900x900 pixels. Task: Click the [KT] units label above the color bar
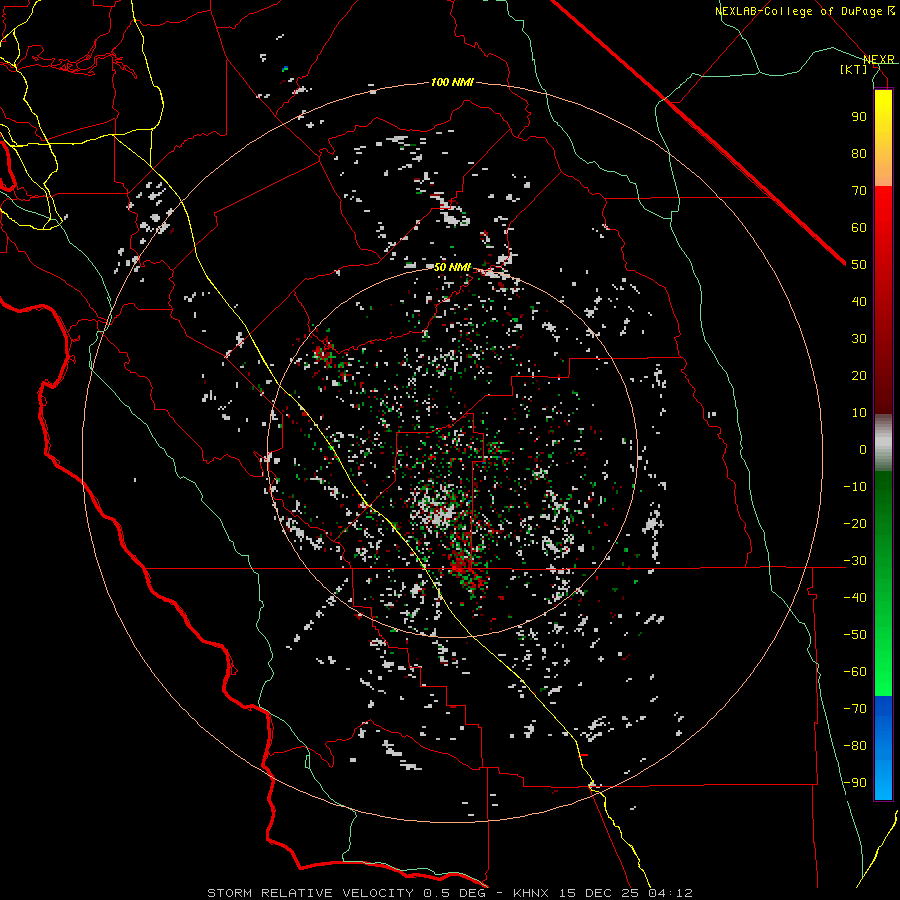coord(854,69)
